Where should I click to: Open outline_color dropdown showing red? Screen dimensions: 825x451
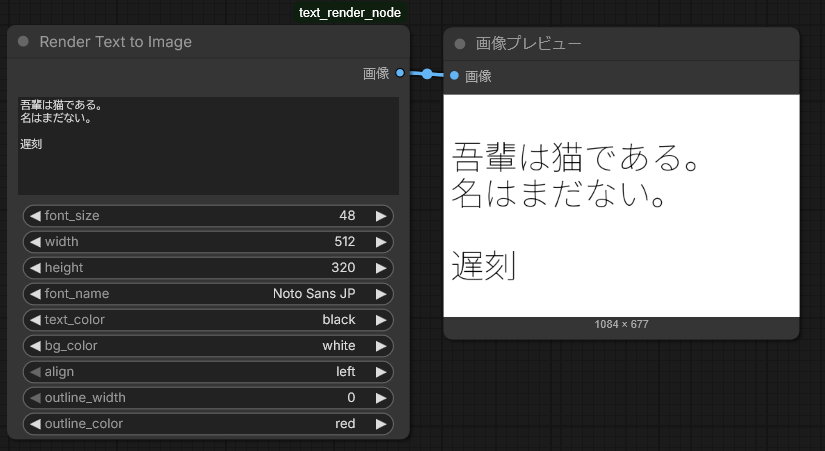point(208,424)
